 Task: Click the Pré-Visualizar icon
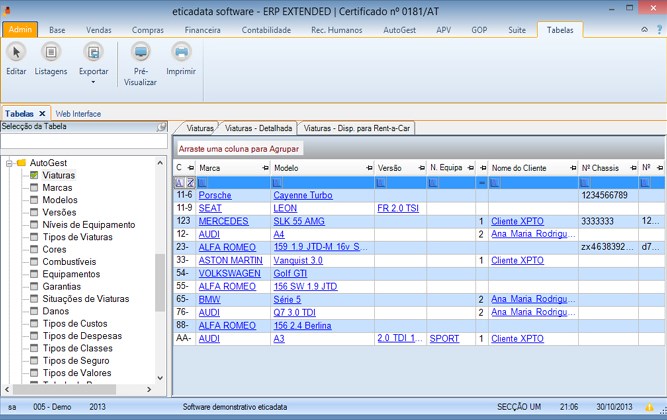[x=139, y=53]
